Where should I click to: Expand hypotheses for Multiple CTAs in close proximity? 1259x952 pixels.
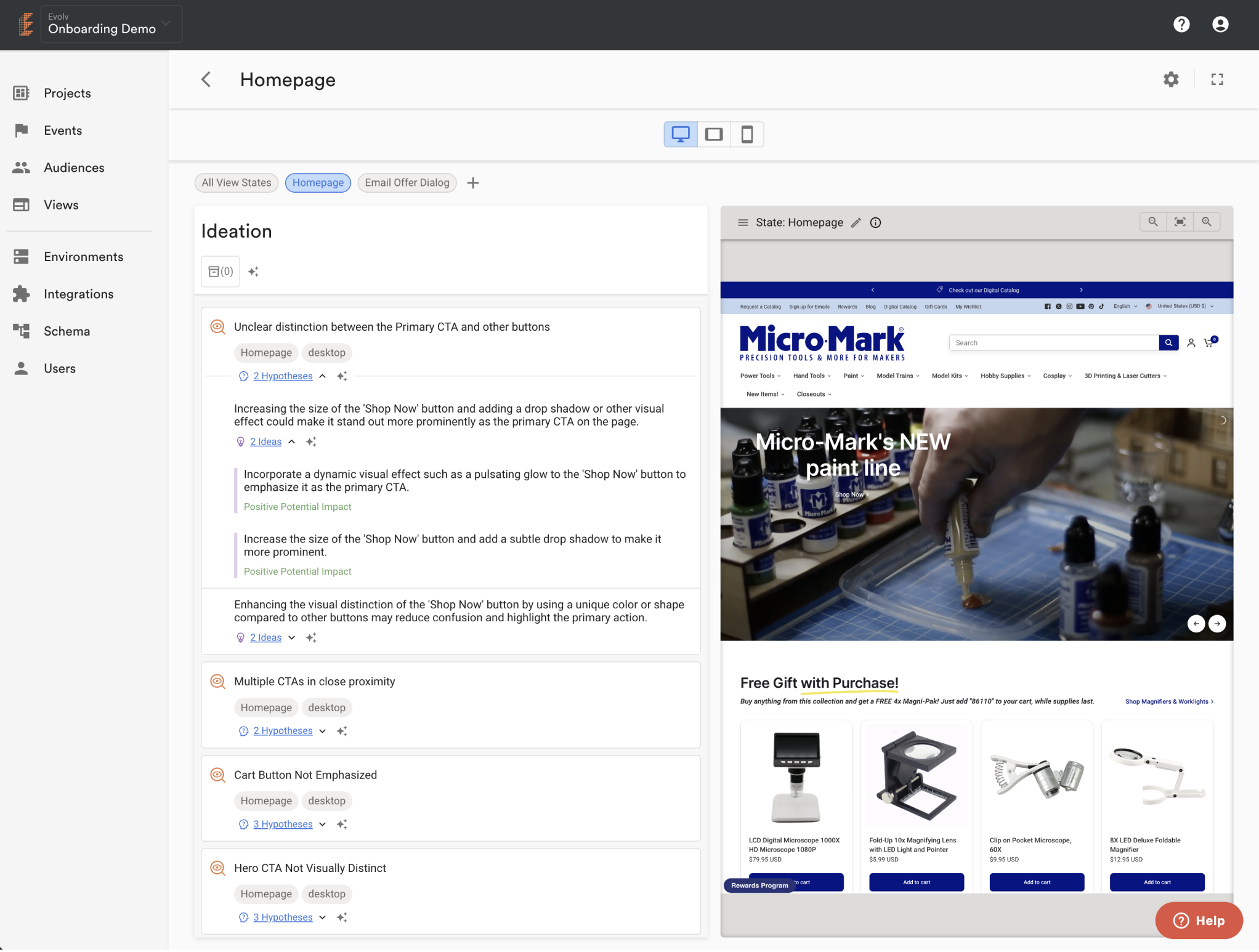322,731
